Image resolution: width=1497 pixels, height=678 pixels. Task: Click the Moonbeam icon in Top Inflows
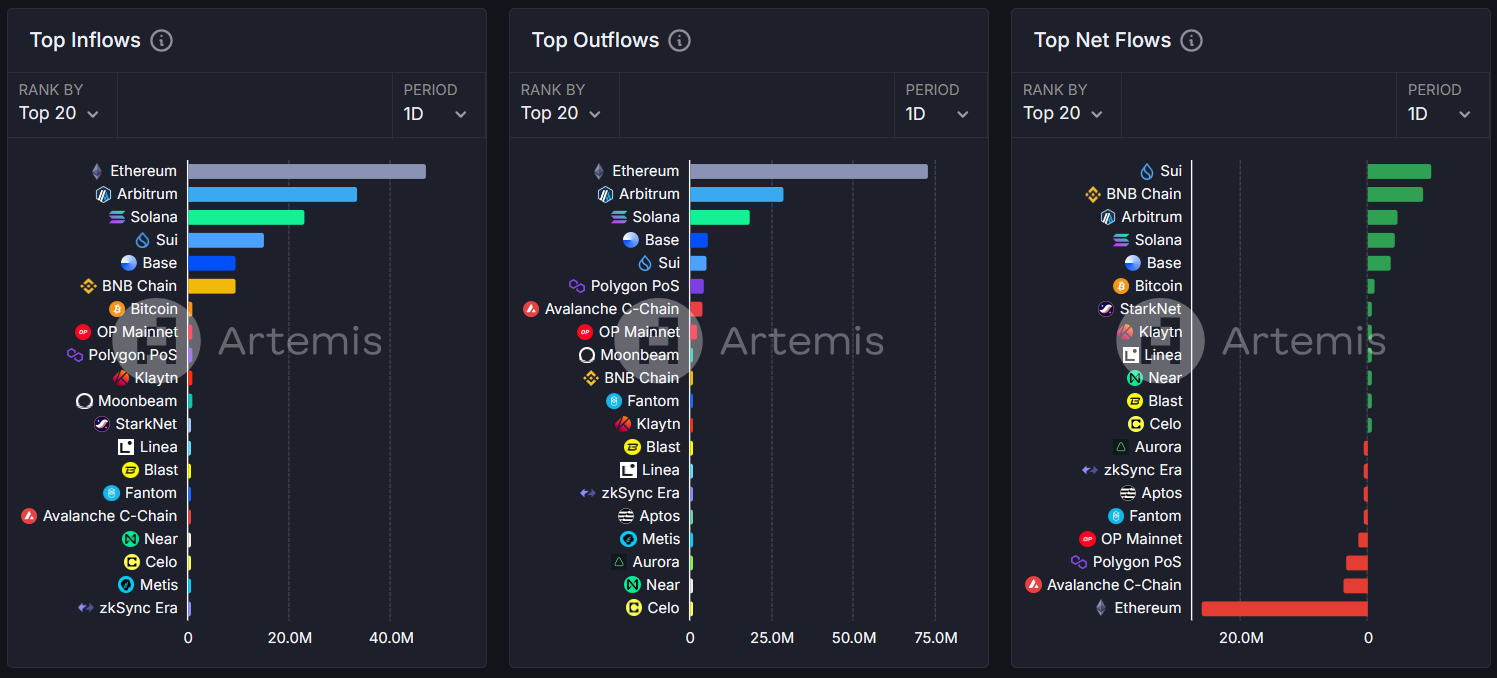[85, 401]
